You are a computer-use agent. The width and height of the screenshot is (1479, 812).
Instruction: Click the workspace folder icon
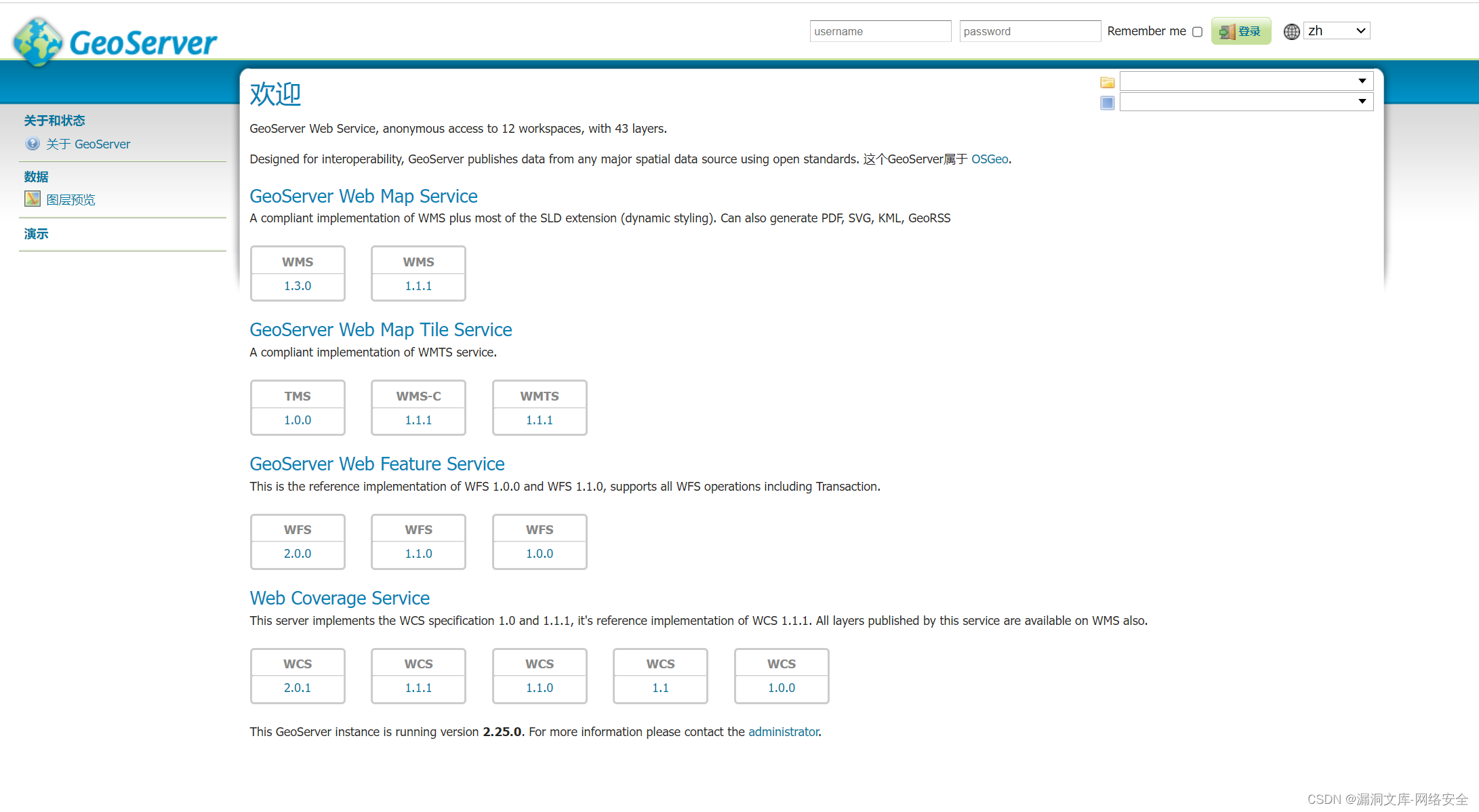[1108, 82]
